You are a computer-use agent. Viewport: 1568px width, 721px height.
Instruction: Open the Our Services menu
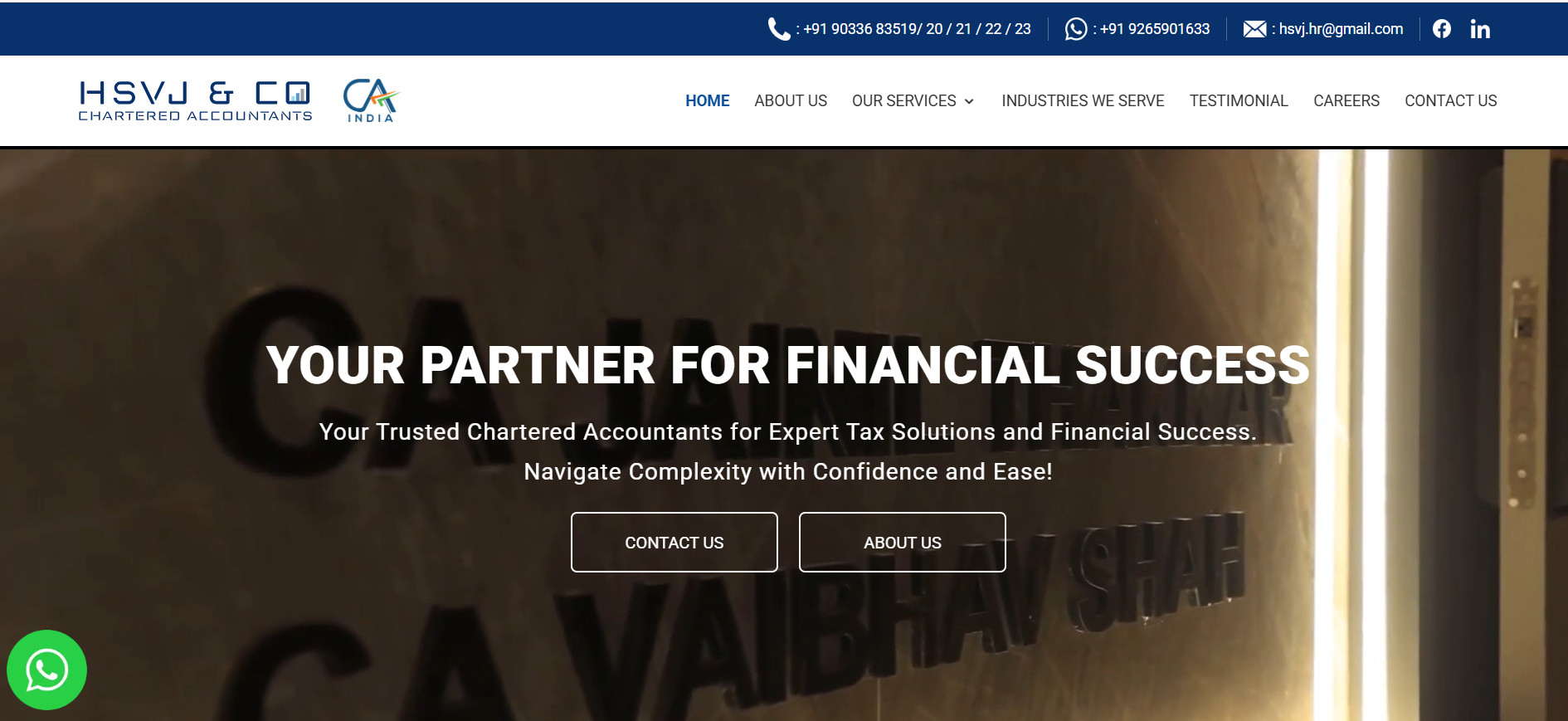click(903, 100)
